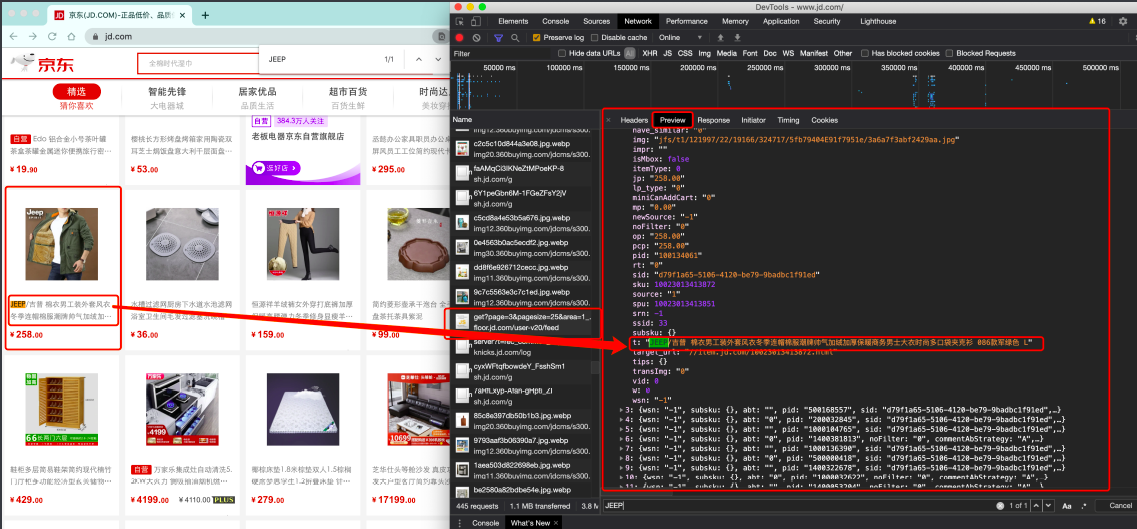Open the warnings count indicator showing 16

click(1097, 22)
